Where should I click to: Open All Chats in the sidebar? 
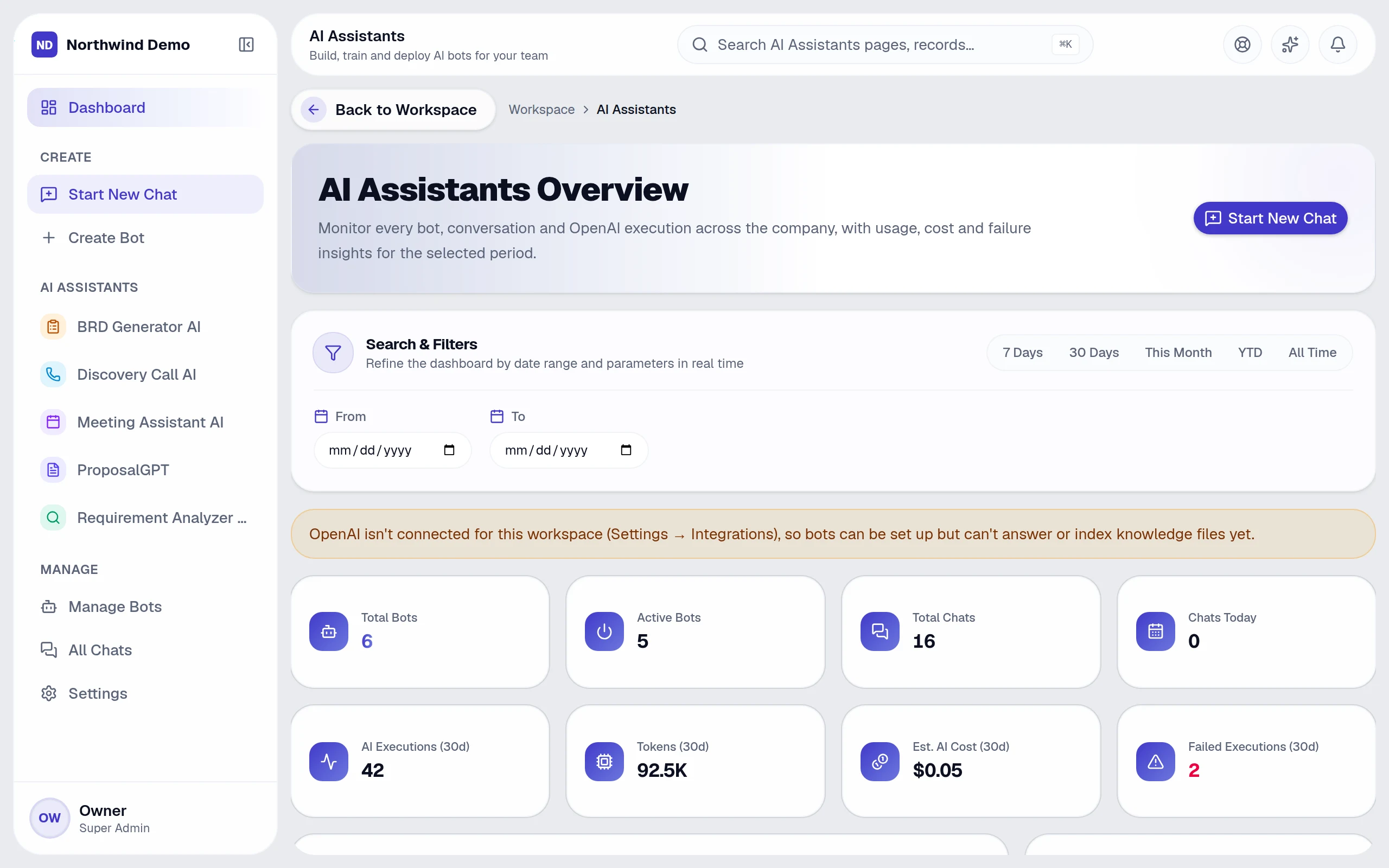145,650
